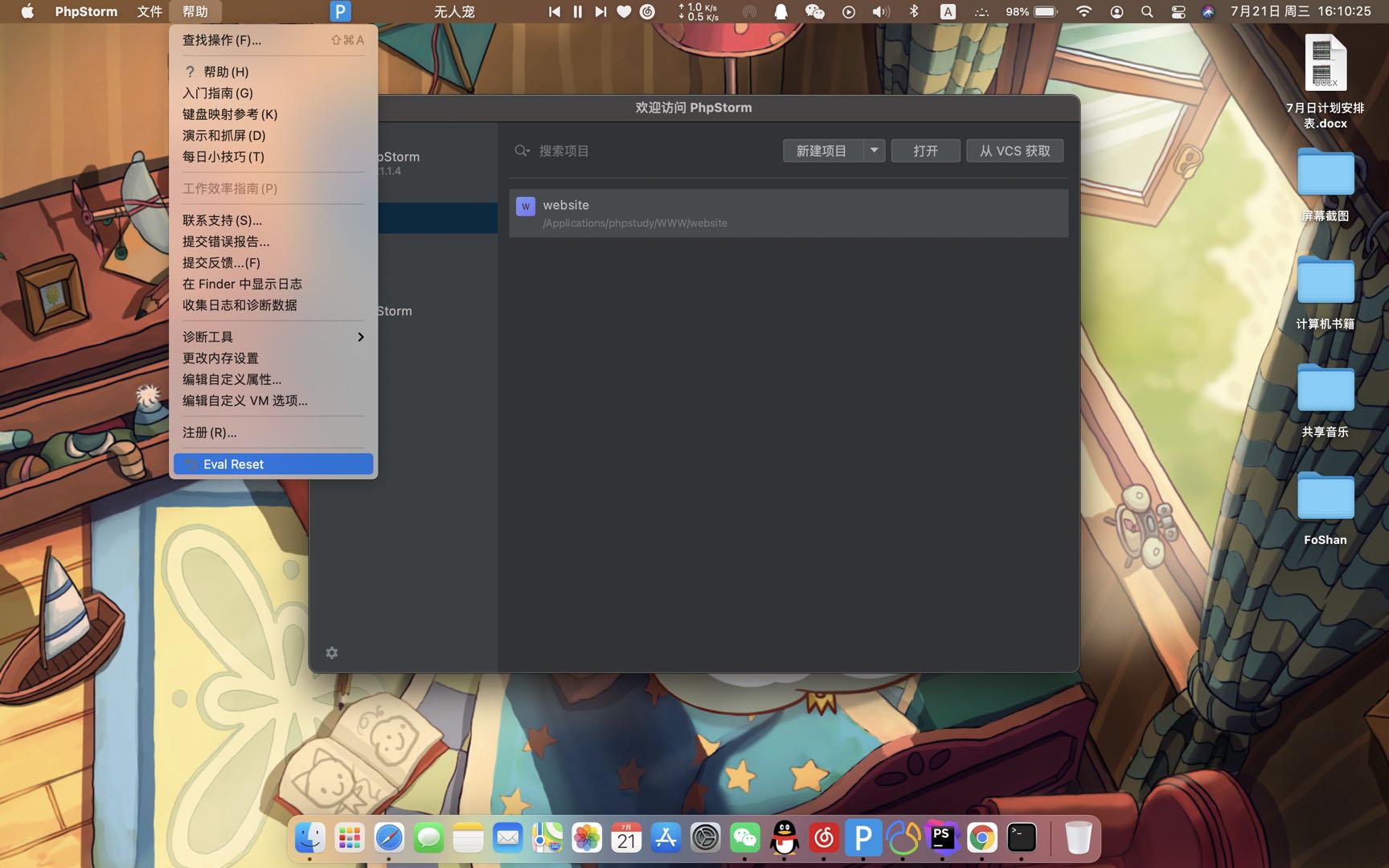Open Launchpad from the Dock

tap(350, 838)
